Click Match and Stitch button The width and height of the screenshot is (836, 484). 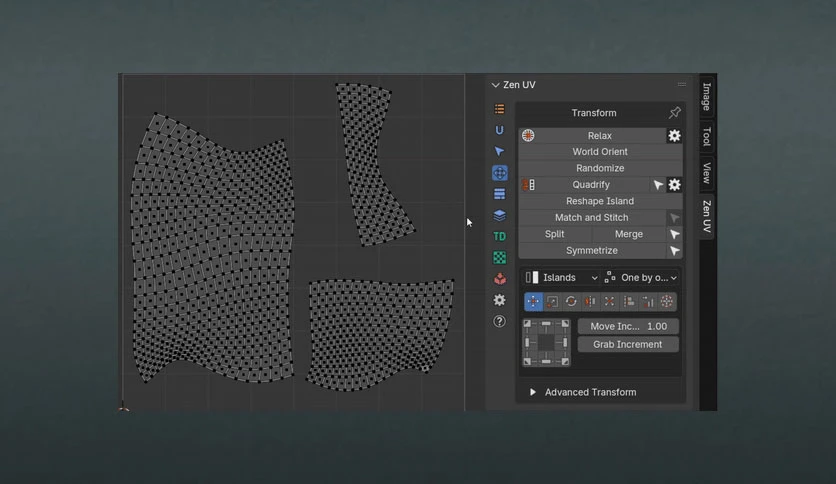click(x=592, y=217)
